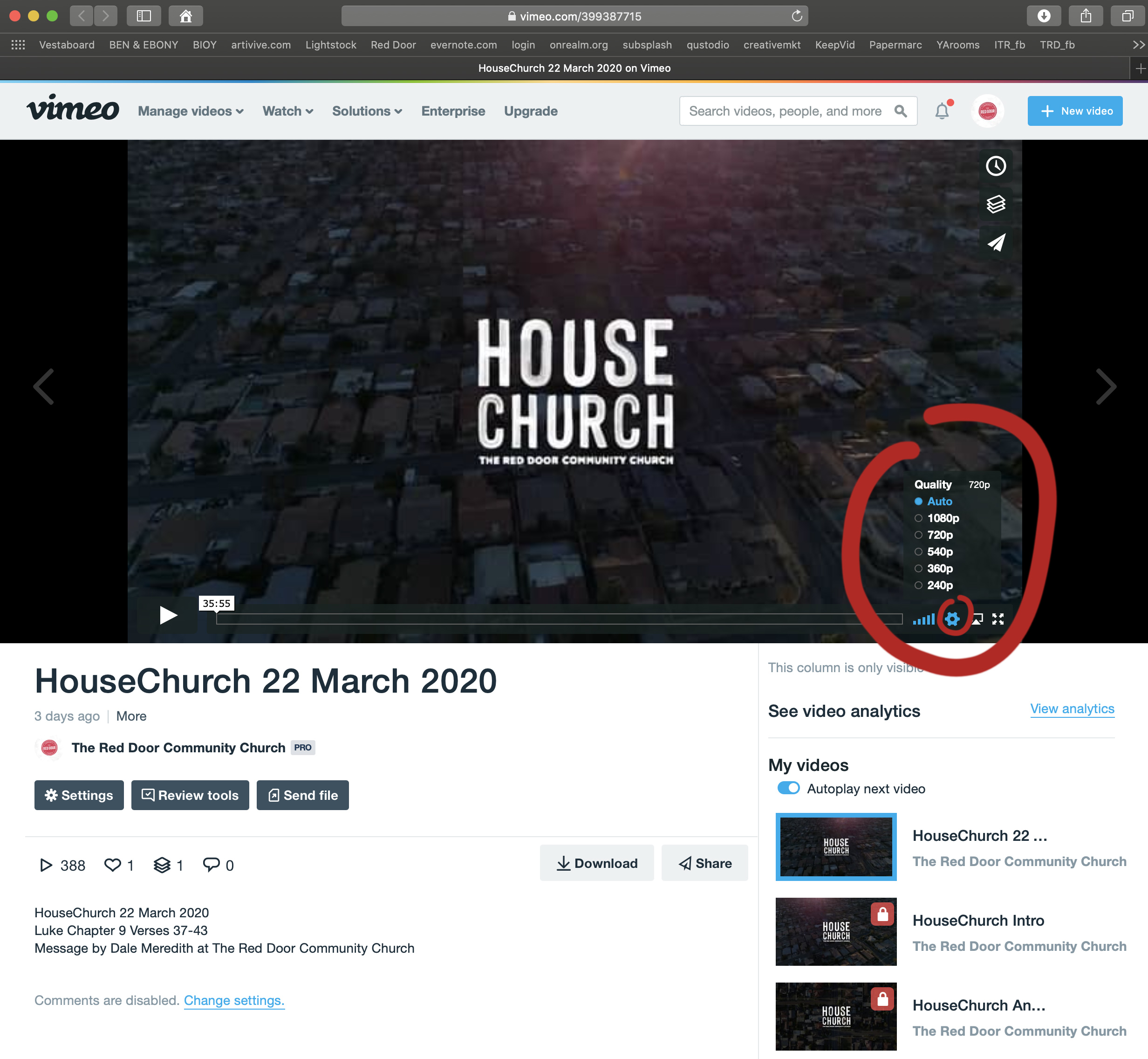
Task: Play the HouseChurch video
Action: point(167,615)
